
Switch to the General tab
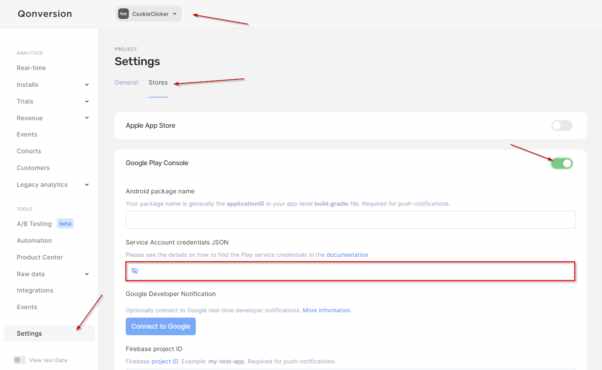pos(126,83)
